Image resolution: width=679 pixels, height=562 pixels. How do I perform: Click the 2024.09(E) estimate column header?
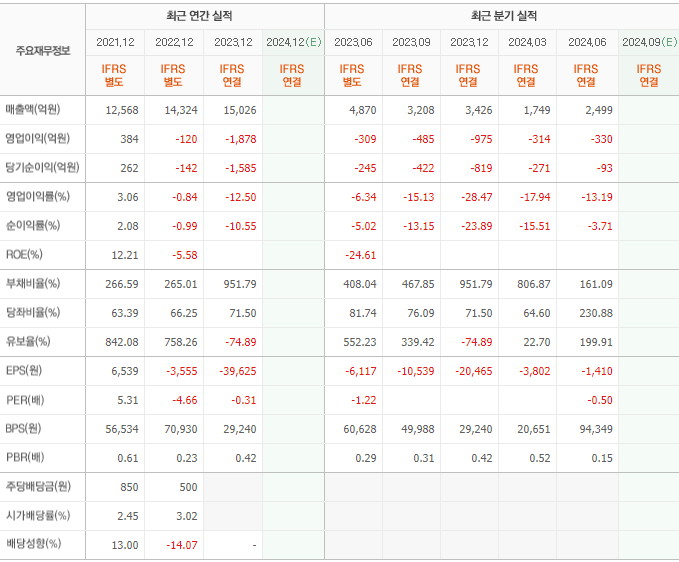(649, 42)
